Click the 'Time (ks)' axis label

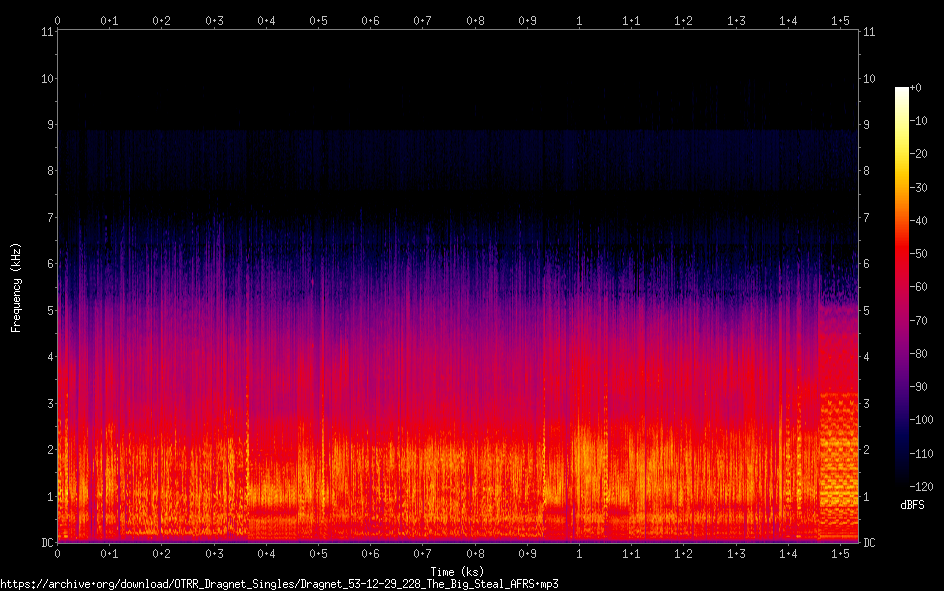pyautogui.click(x=457, y=571)
